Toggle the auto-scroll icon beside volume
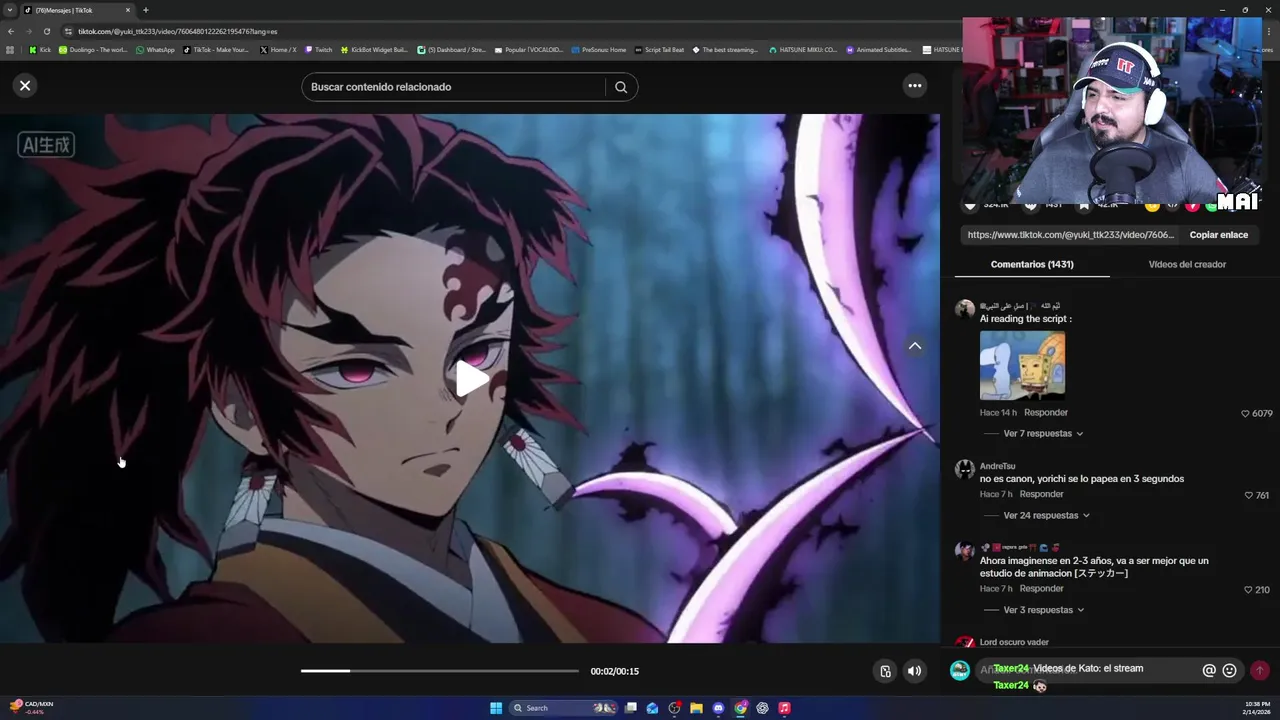The height and width of the screenshot is (720, 1280). click(x=885, y=671)
